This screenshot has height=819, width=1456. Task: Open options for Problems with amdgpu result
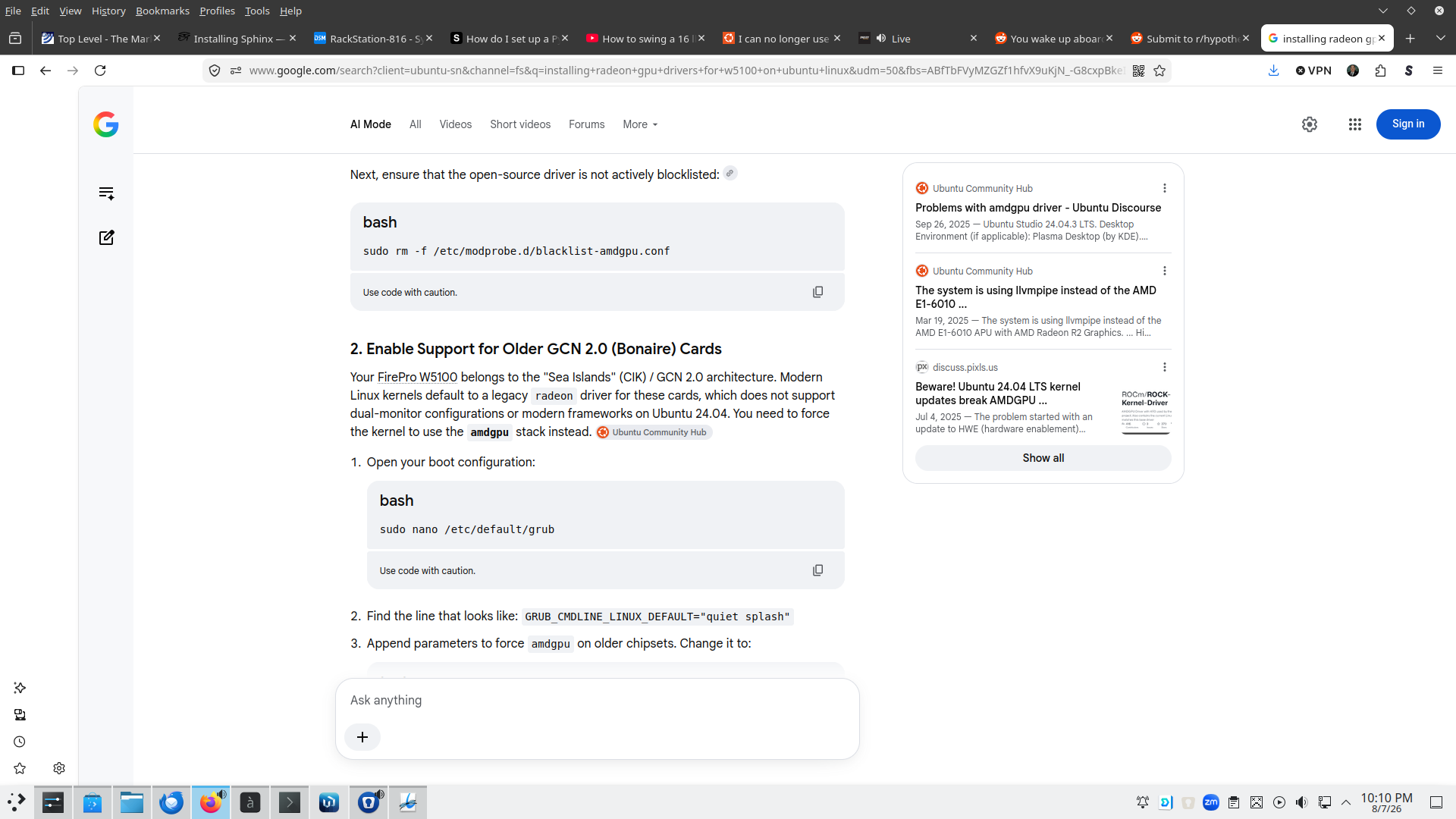(x=1165, y=188)
